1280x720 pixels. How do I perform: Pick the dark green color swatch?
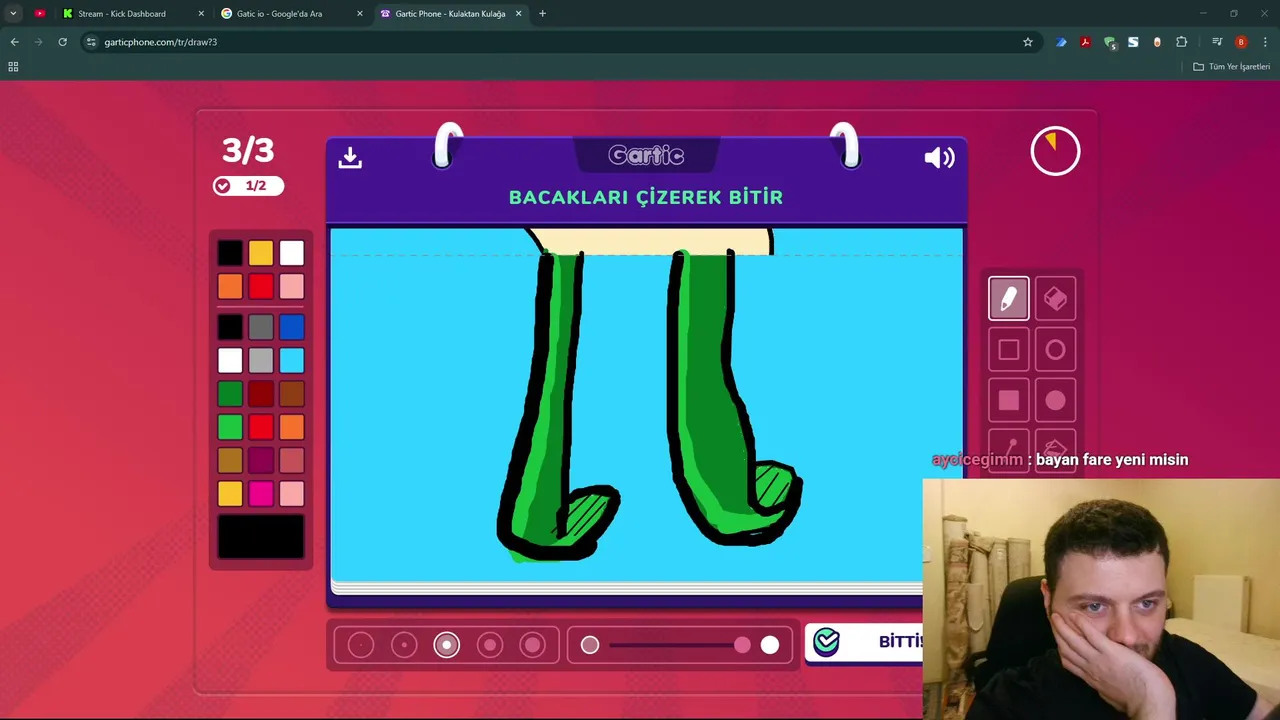tap(230, 394)
